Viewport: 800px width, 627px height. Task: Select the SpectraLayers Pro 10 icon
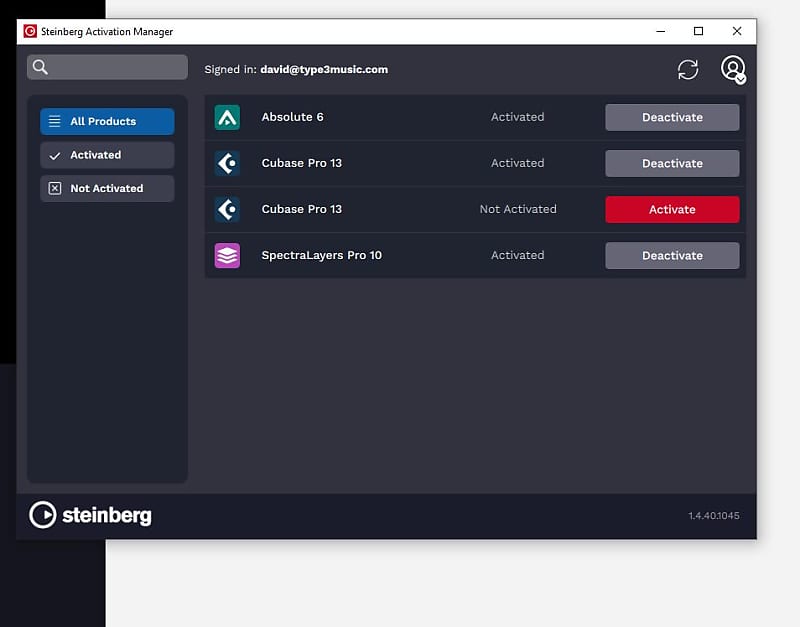[227, 255]
